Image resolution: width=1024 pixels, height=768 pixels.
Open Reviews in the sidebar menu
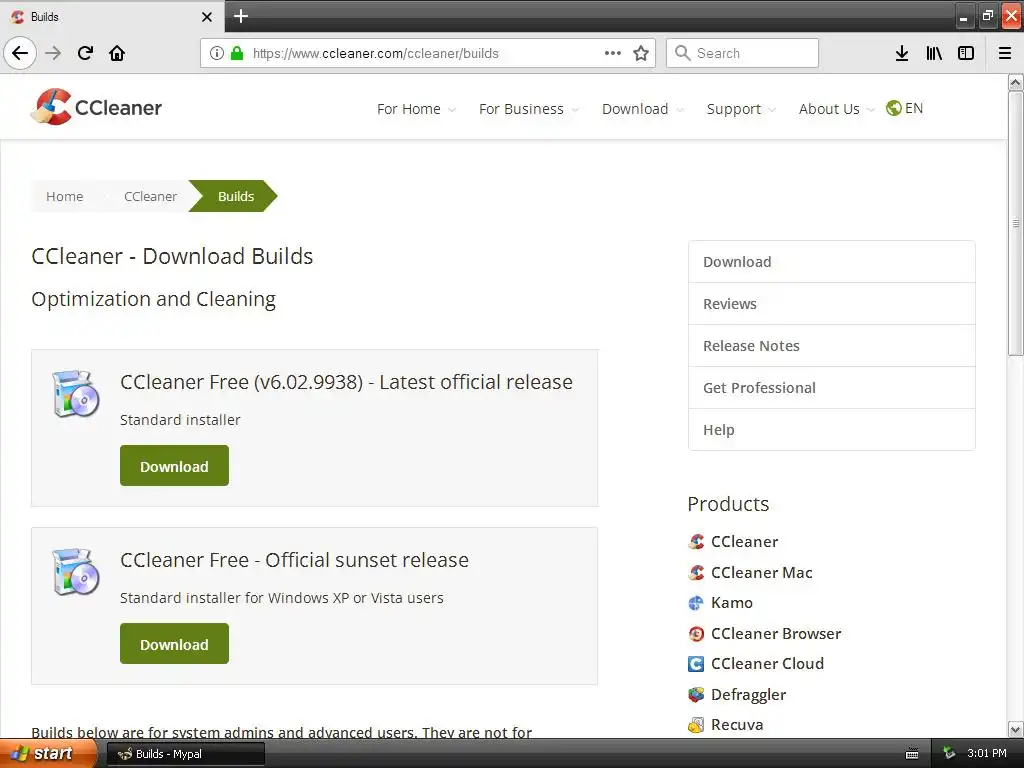click(x=831, y=304)
